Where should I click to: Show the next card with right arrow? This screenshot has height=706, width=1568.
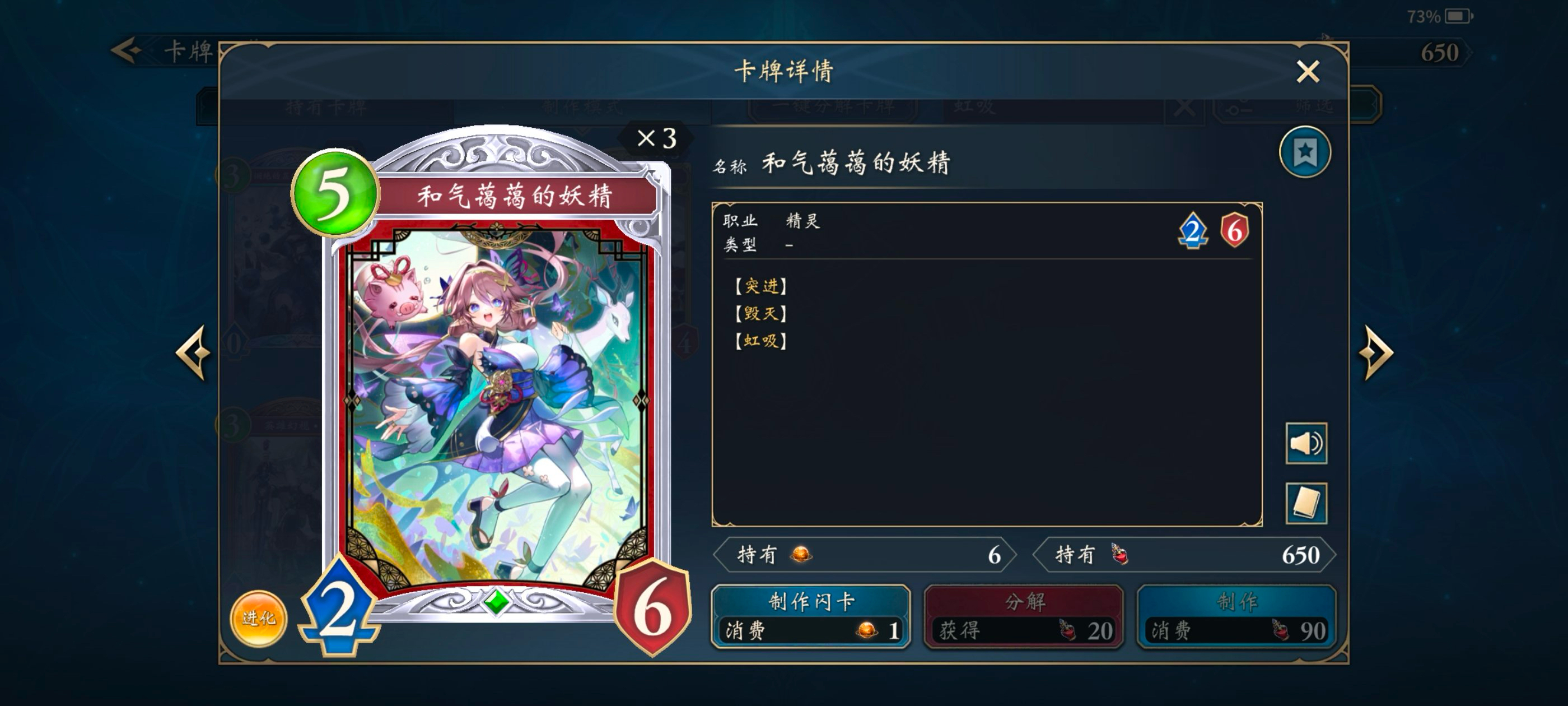pyautogui.click(x=1376, y=352)
